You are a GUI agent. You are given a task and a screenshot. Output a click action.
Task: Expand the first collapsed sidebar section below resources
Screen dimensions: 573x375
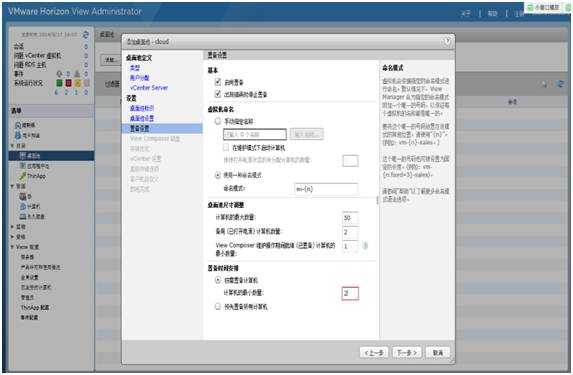pyautogui.click(x=12, y=227)
